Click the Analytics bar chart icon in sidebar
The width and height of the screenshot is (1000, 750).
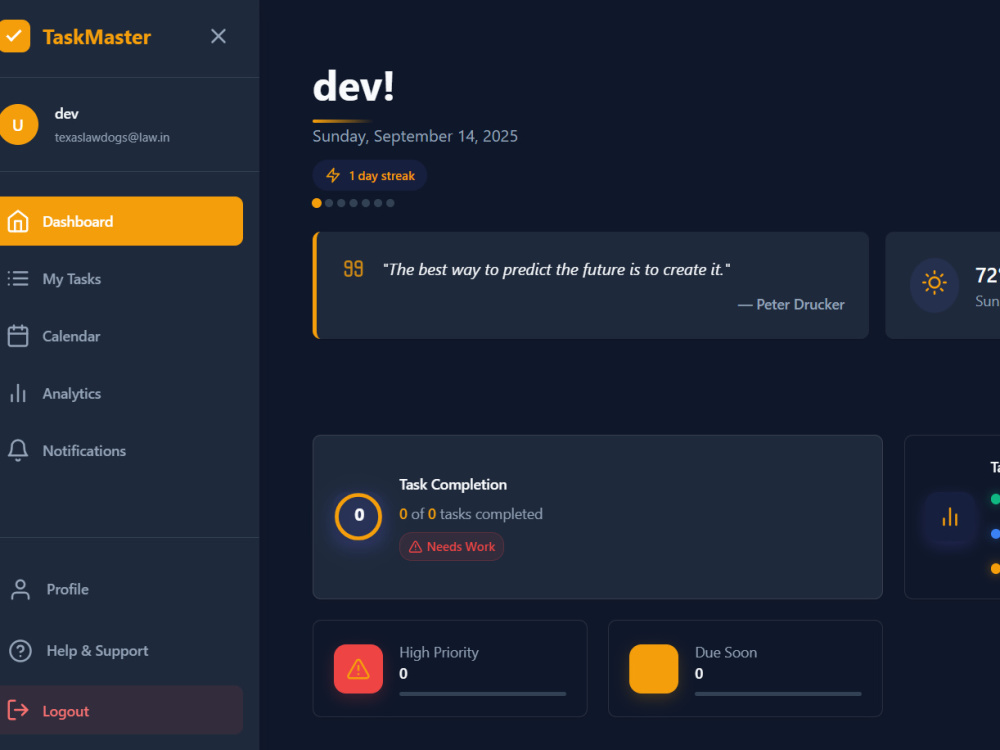[18, 393]
